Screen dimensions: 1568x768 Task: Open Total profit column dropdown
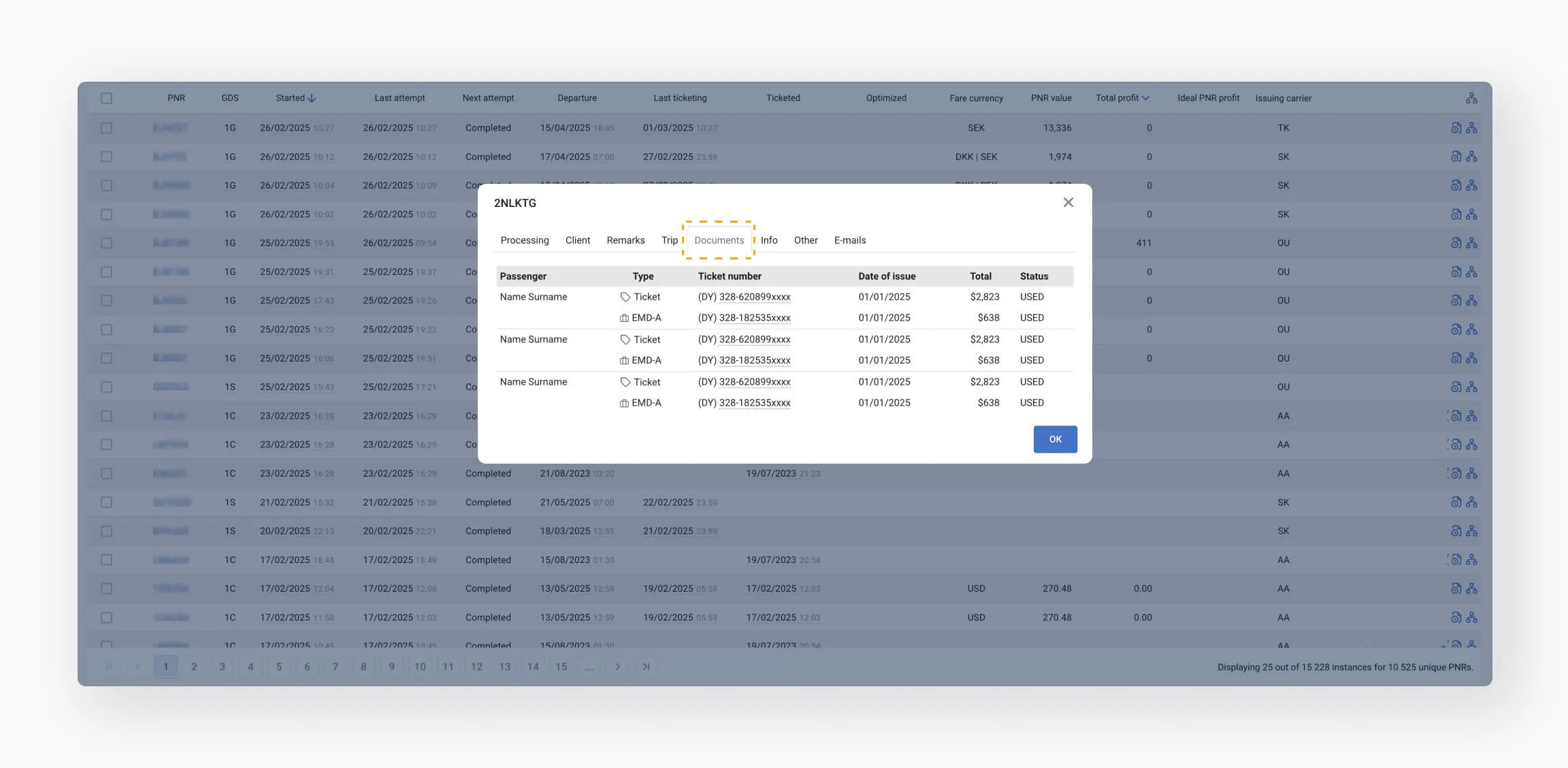click(1145, 98)
